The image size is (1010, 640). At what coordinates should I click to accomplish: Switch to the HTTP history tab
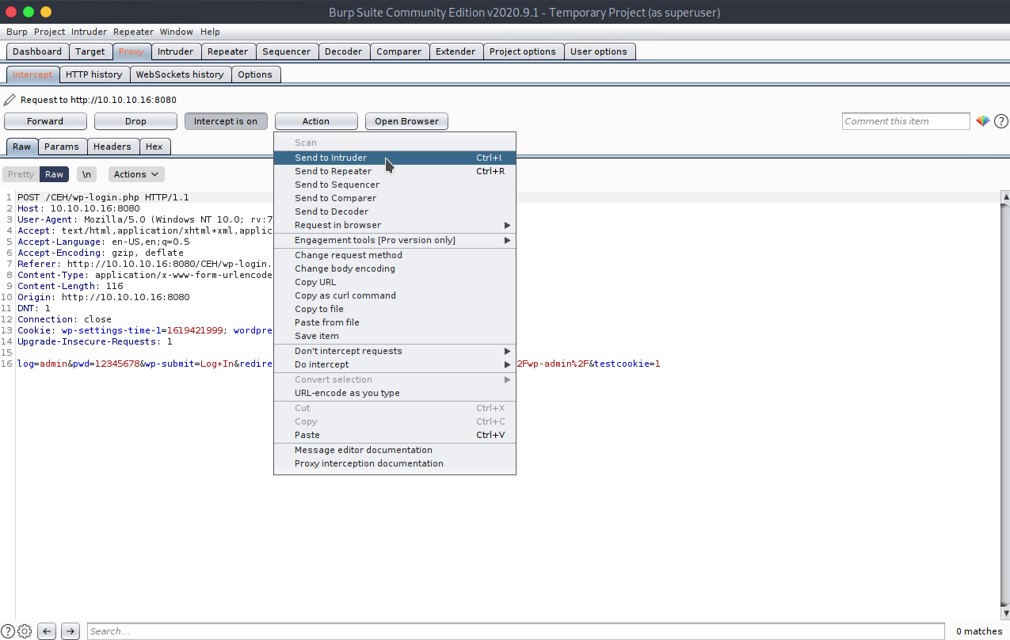[x=94, y=74]
